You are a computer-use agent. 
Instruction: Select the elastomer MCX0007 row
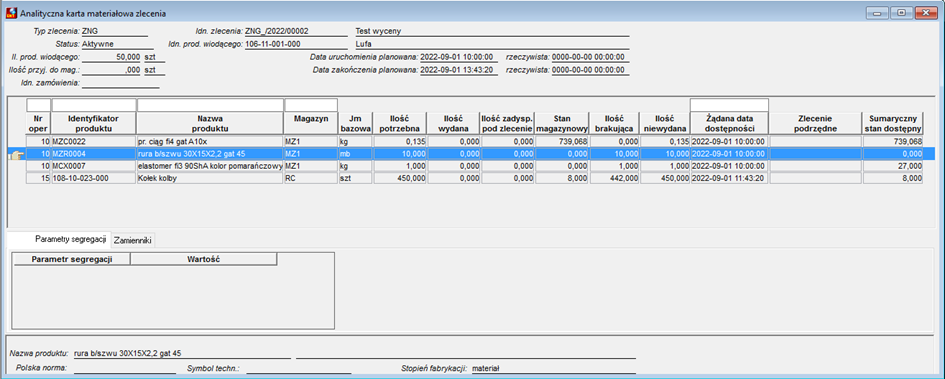click(x=474, y=166)
